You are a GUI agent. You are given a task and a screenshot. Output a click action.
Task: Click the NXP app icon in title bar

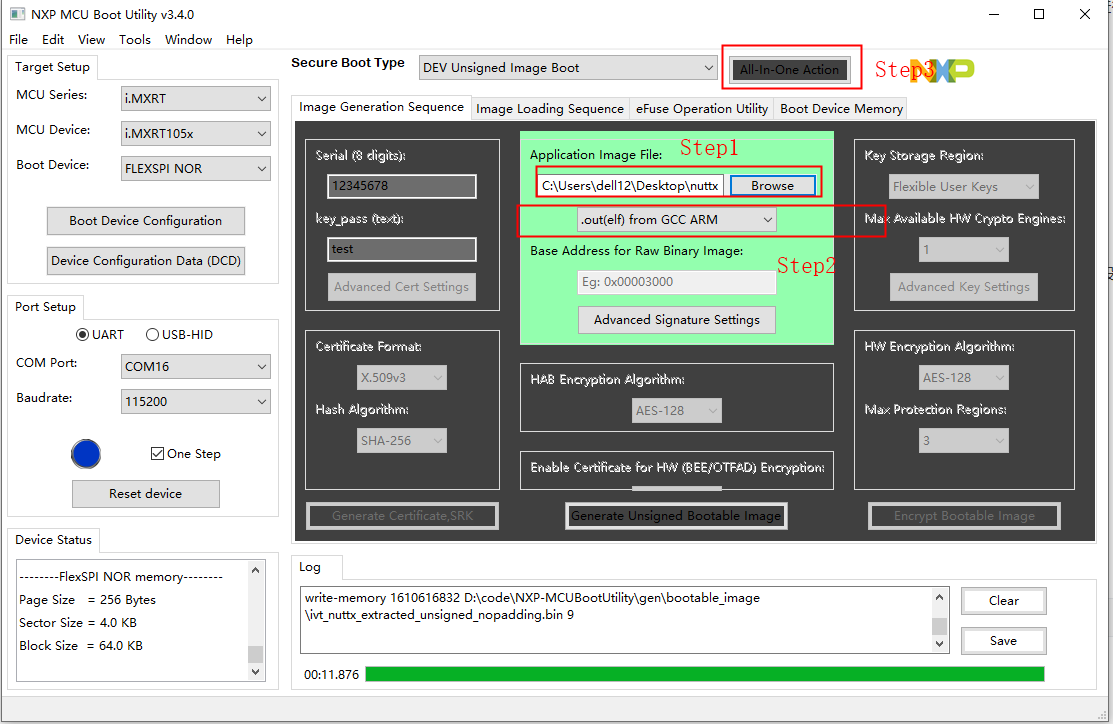[x=17, y=13]
